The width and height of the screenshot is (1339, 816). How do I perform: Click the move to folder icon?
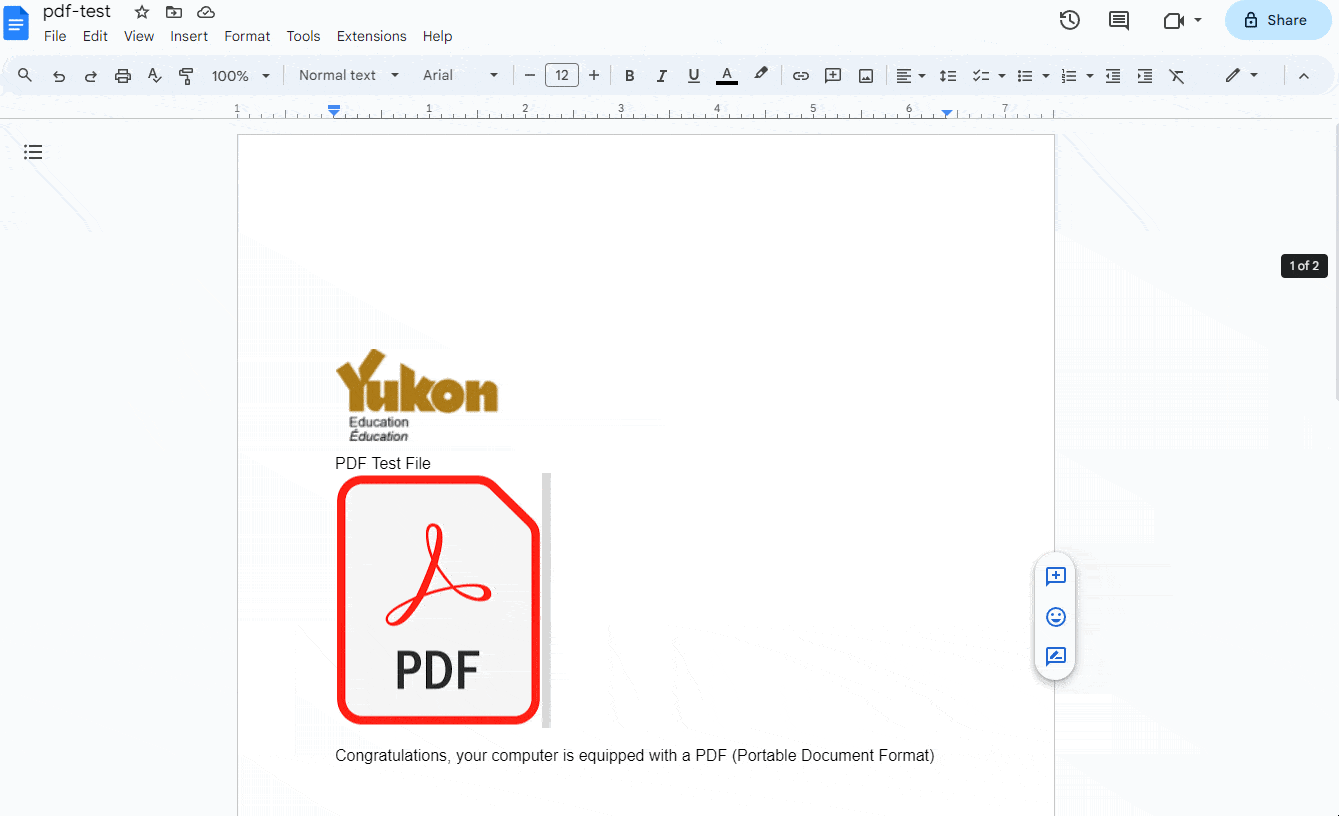174,12
